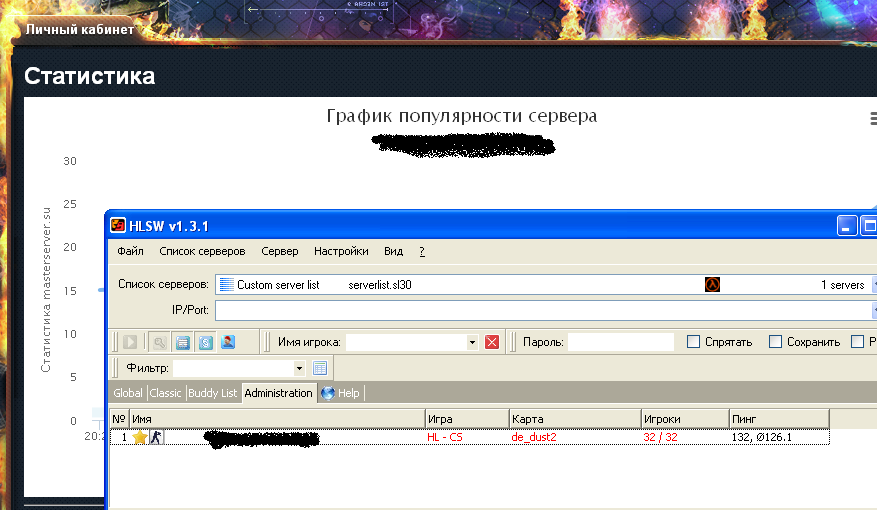
Task: Click the HL - CS game cell
Action: coord(445,437)
